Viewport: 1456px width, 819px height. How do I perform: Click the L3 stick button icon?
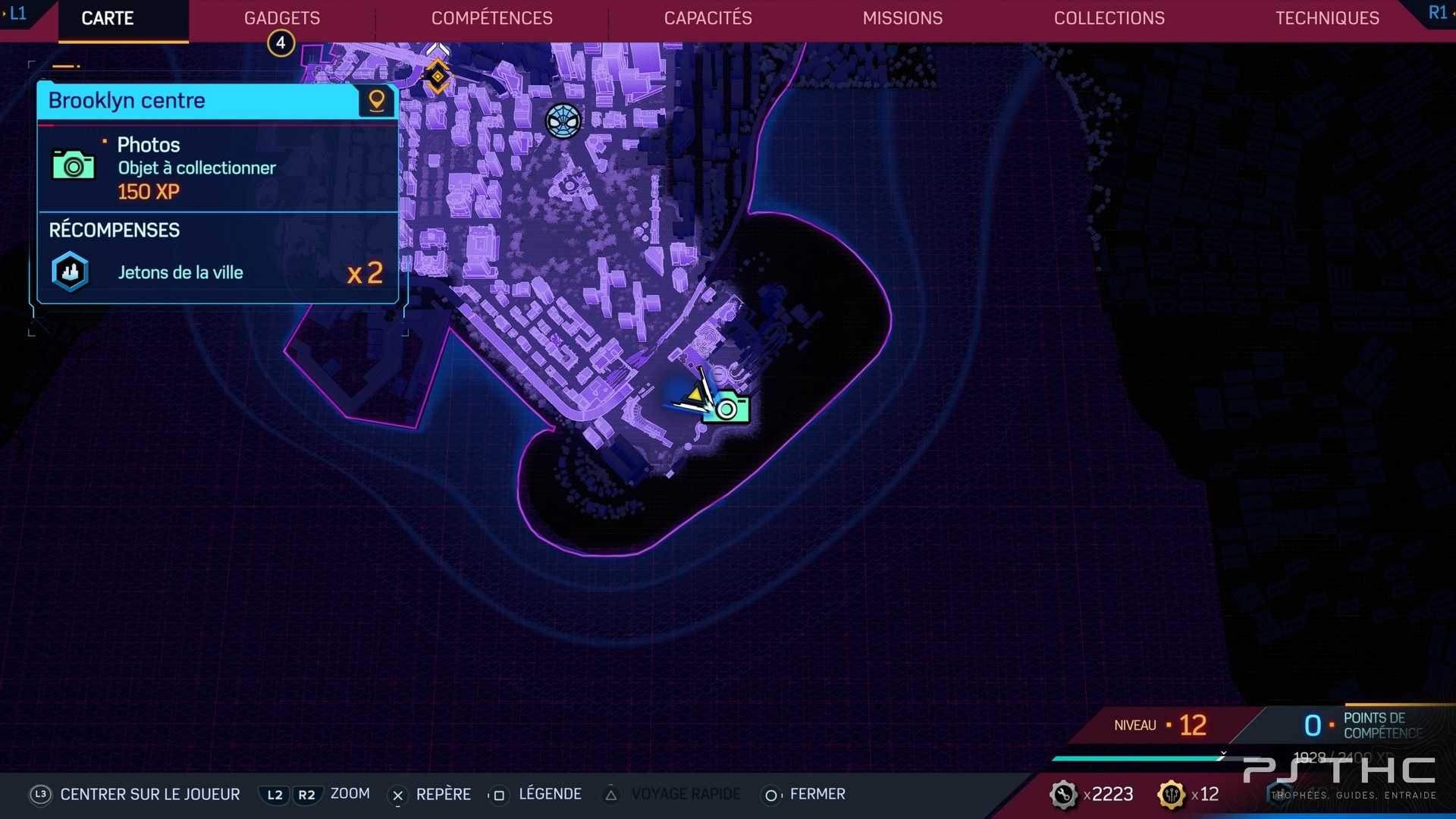tap(40, 794)
